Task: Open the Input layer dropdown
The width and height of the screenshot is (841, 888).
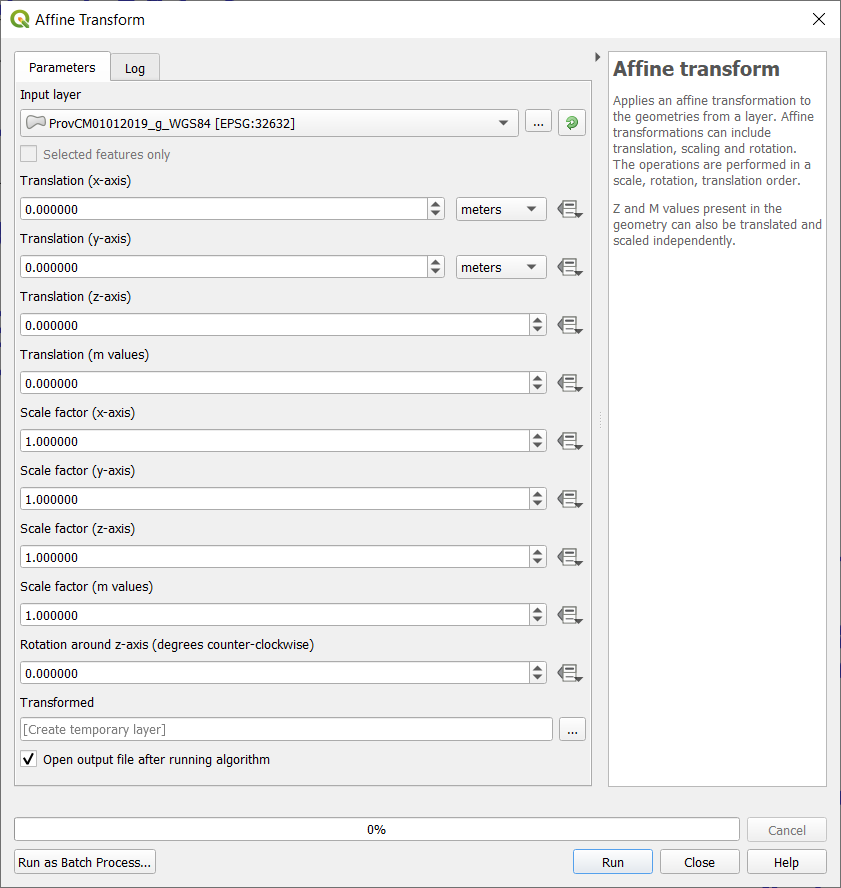Action: (x=269, y=123)
